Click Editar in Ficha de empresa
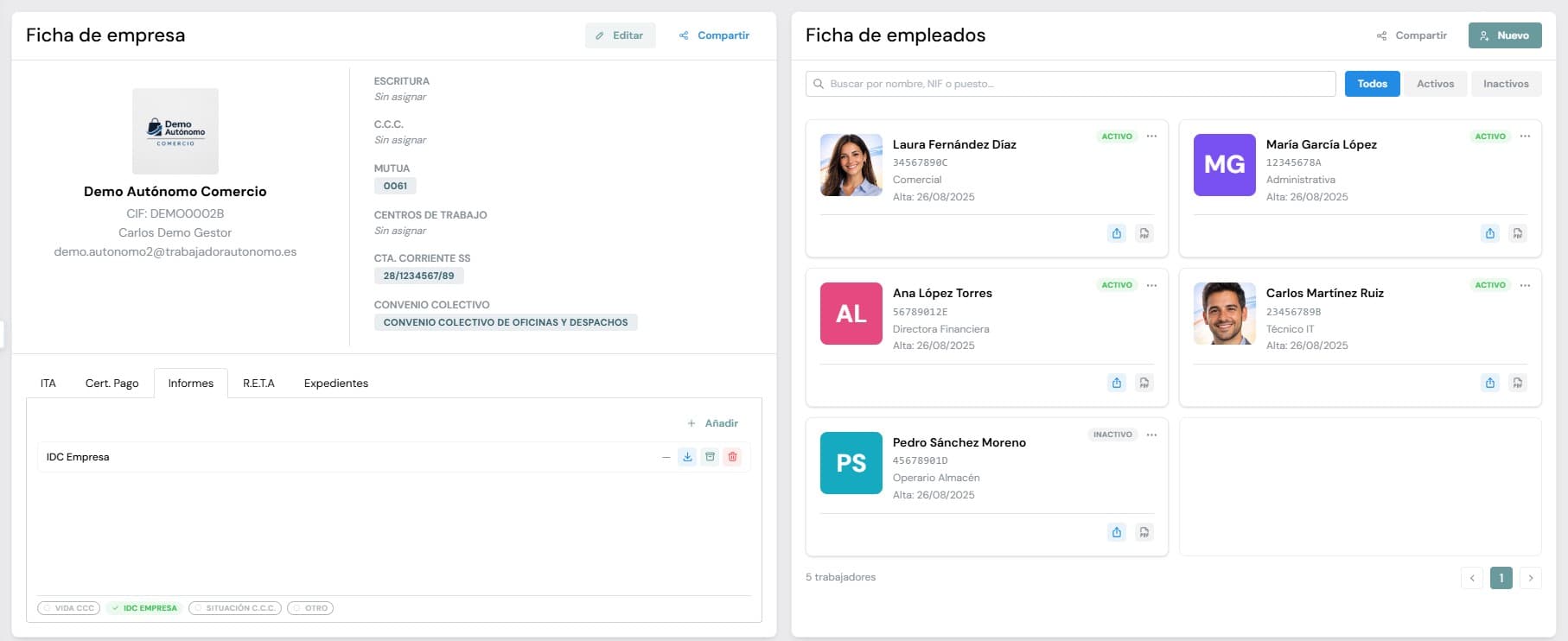The height and width of the screenshot is (641, 1568). click(x=621, y=35)
